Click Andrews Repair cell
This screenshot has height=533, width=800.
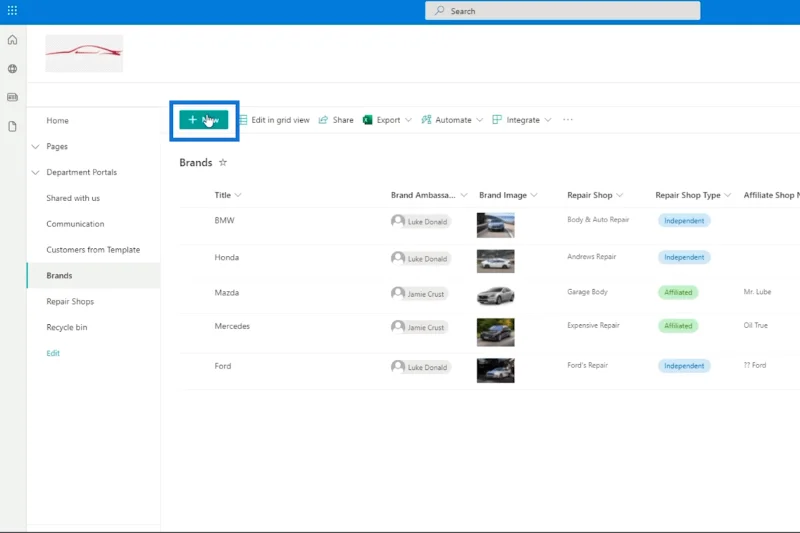pyautogui.click(x=591, y=257)
